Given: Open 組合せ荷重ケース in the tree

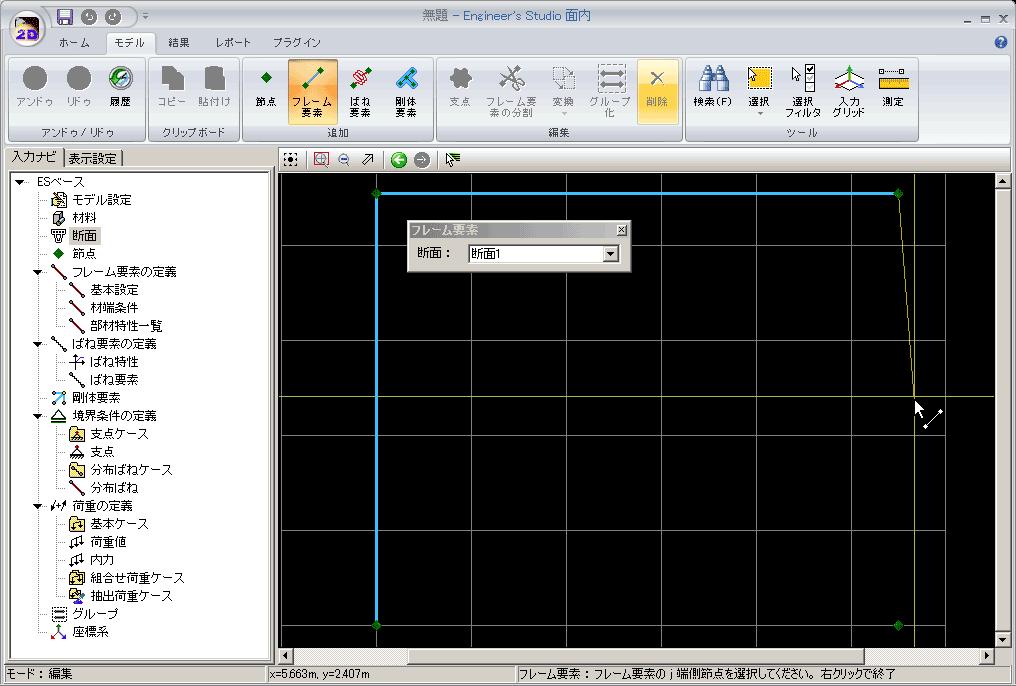Looking at the screenshot, I should 138,578.
